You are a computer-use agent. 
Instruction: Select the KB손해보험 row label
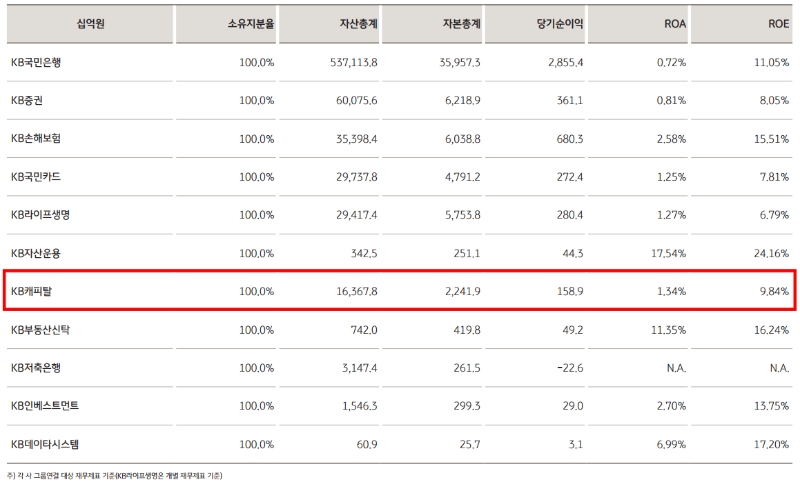click(x=37, y=138)
